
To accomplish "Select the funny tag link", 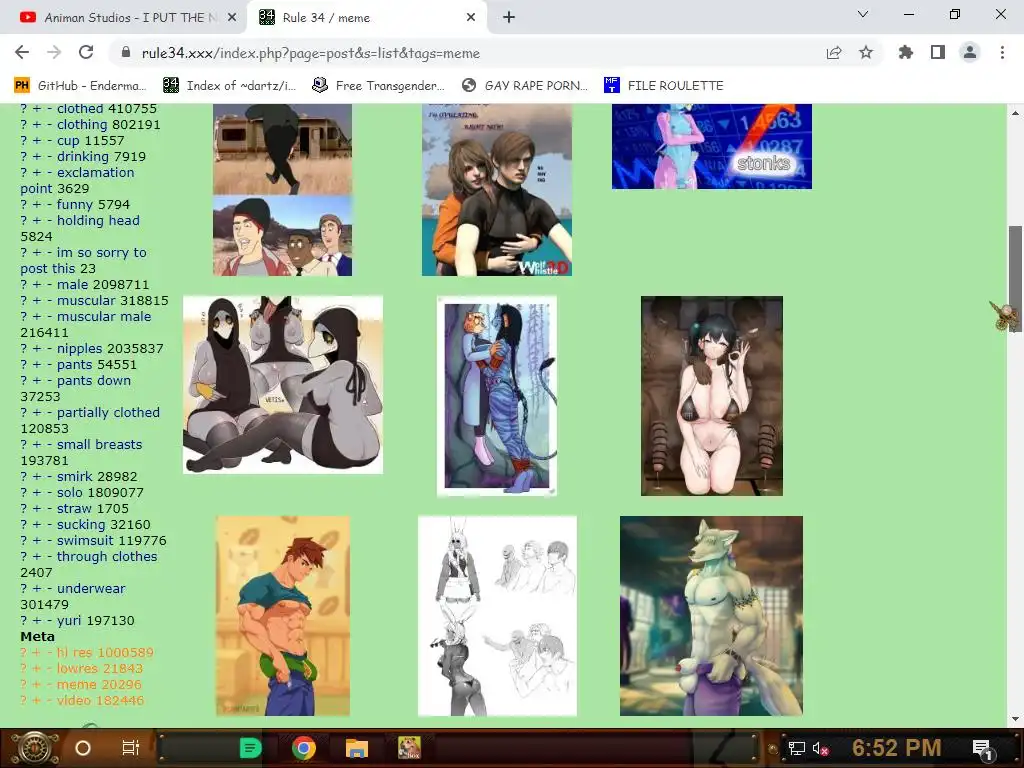I will (x=75, y=204).
